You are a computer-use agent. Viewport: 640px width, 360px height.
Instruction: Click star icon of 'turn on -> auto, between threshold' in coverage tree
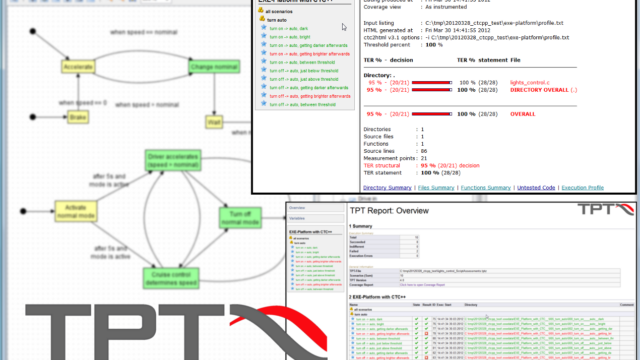coord(264,62)
